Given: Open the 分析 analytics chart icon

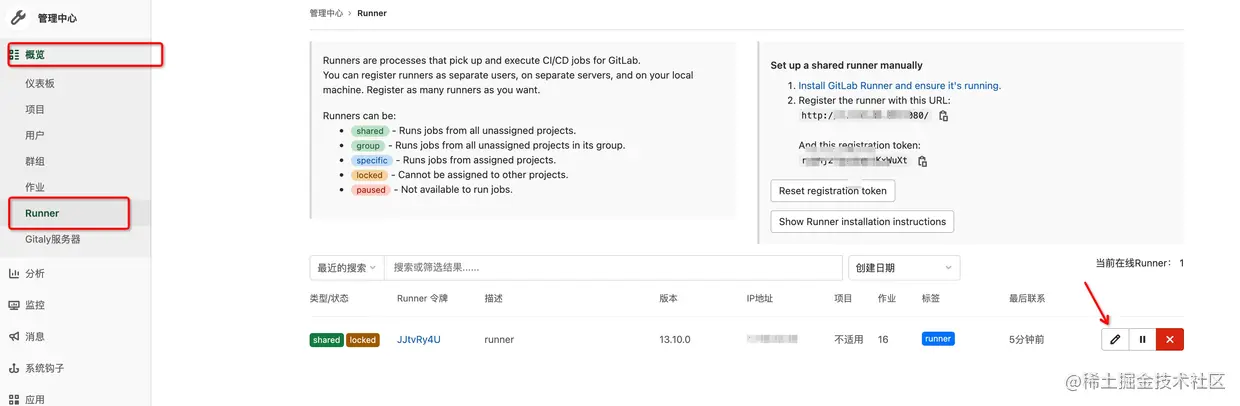Looking at the screenshot, I should (x=14, y=273).
